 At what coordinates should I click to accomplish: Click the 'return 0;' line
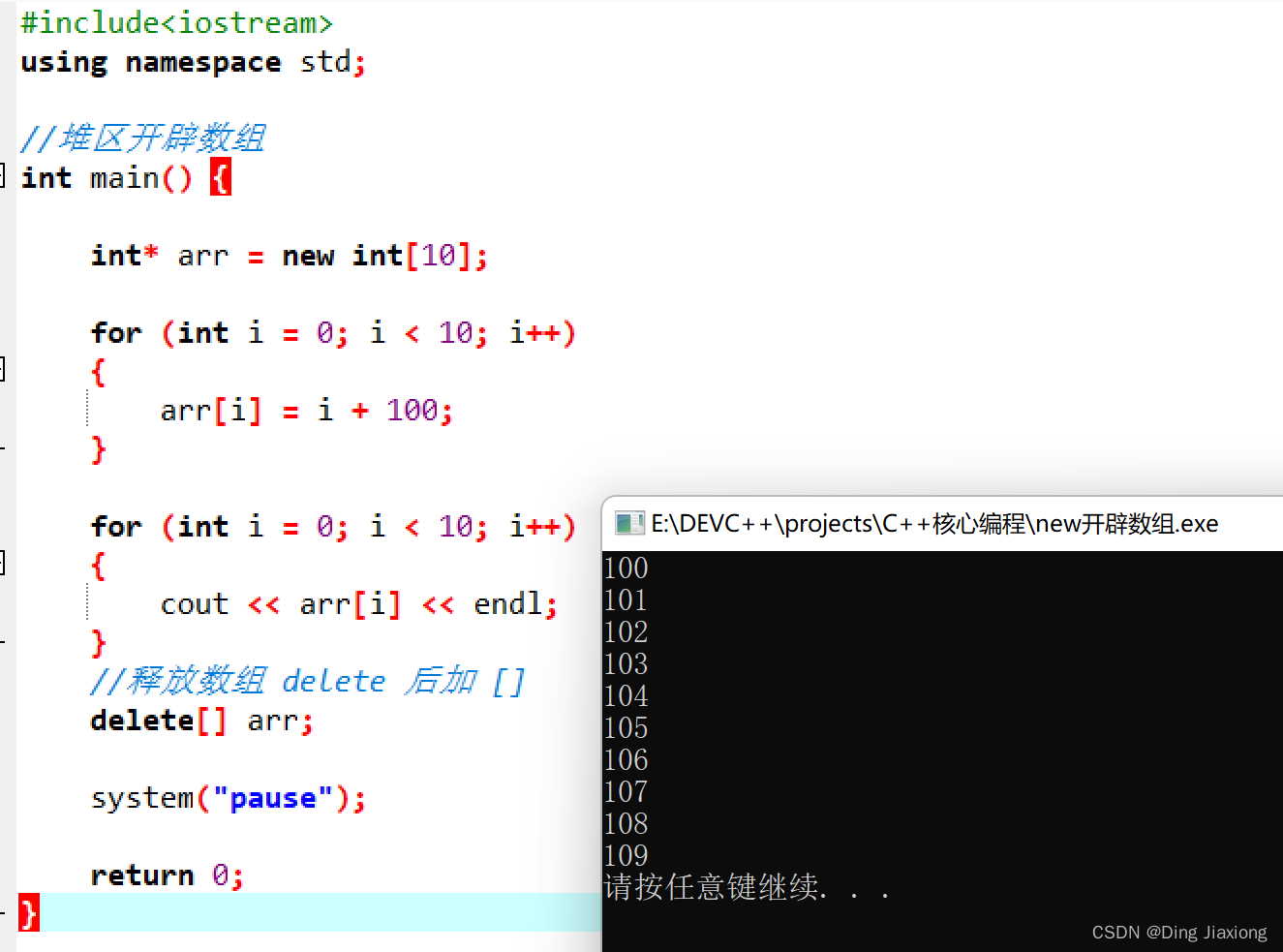167,875
